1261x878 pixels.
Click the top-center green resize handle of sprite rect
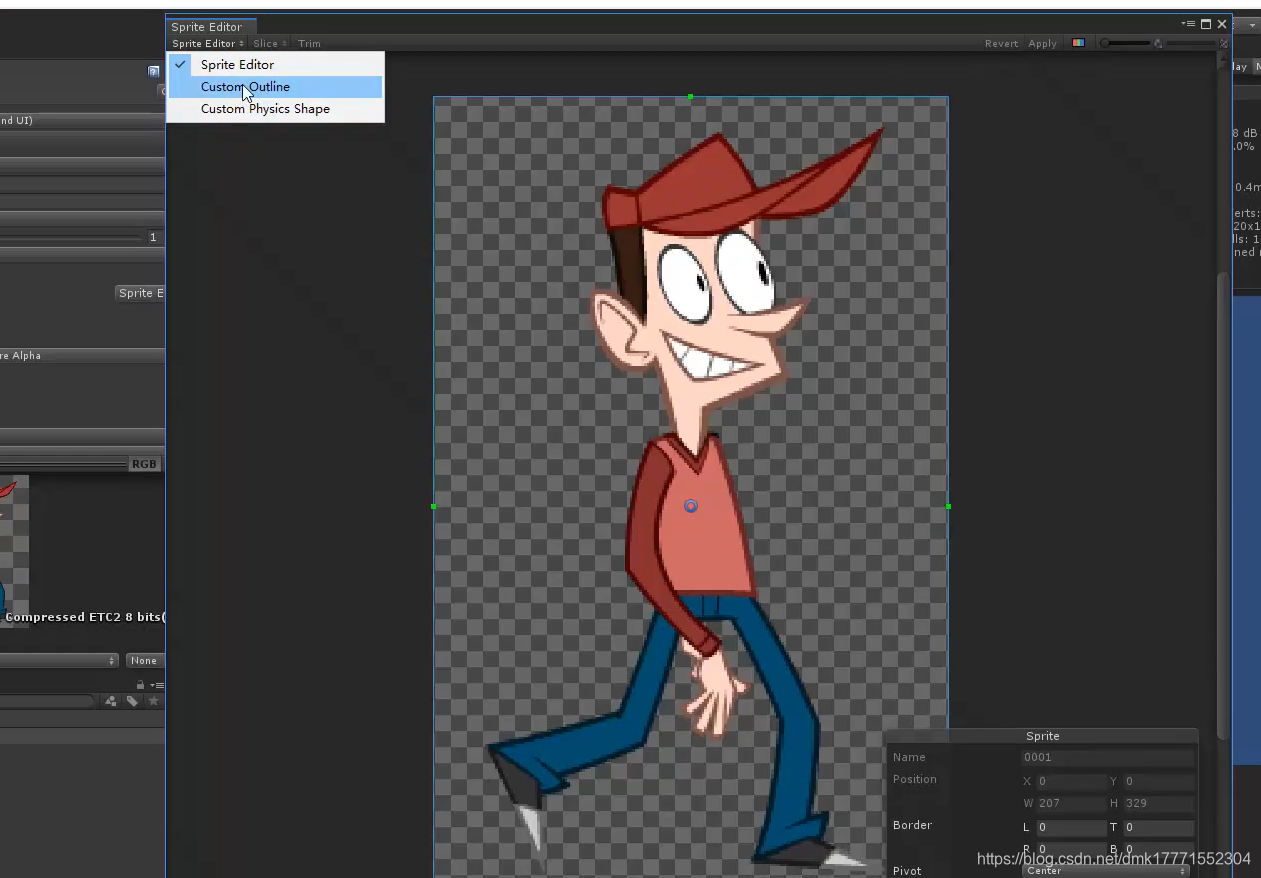(x=690, y=97)
